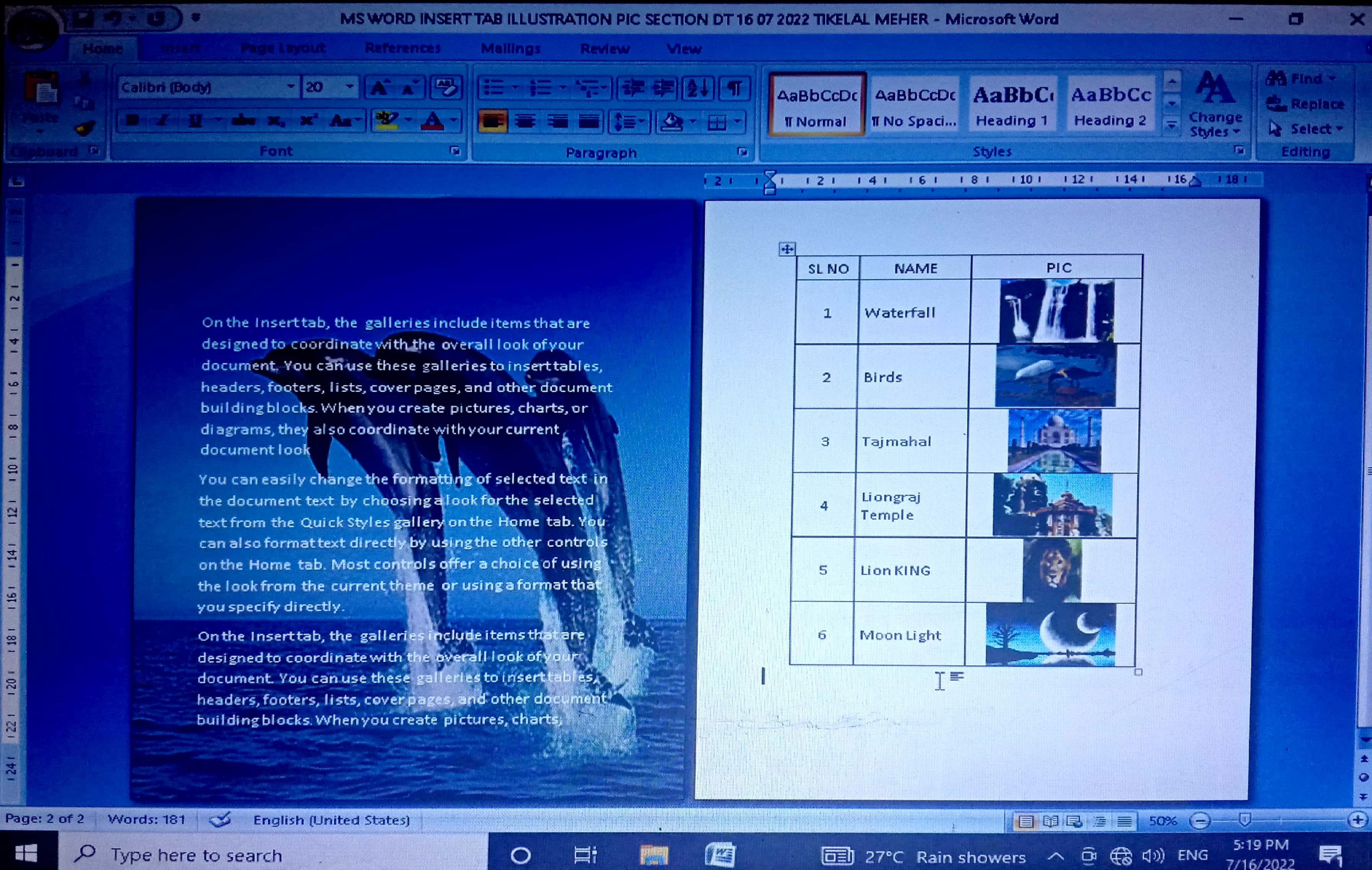Toggle Align Text Left button
Image resolution: width=1372 pixels, height=870 pixels.
492,121
